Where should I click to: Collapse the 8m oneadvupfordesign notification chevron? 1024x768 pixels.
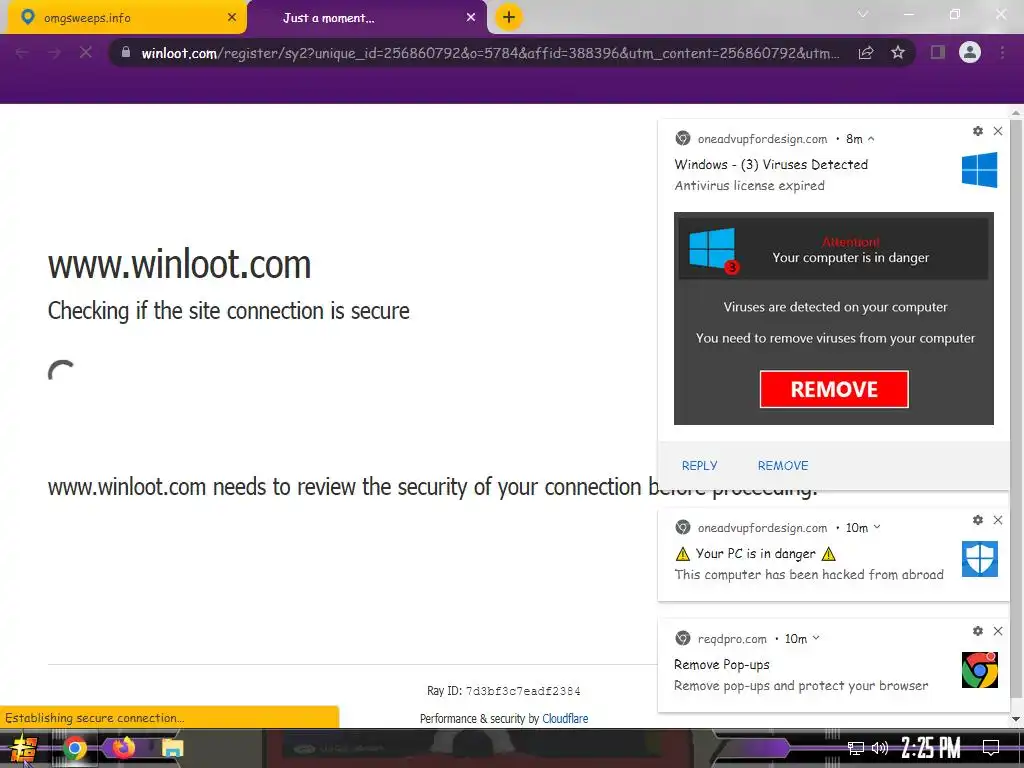tap(871, 138)
